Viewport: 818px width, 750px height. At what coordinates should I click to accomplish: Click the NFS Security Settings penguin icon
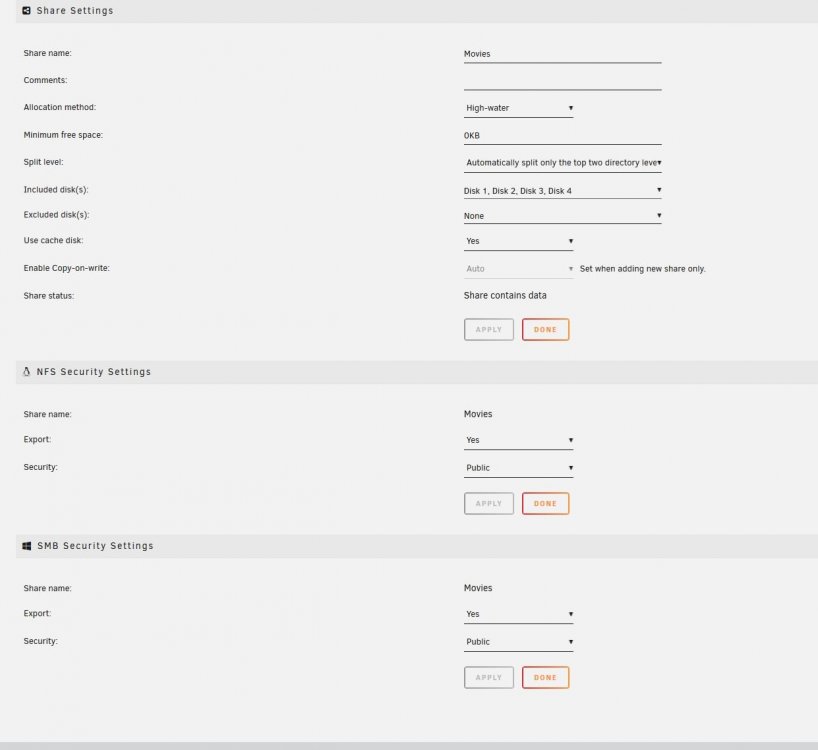pos(27,372)
